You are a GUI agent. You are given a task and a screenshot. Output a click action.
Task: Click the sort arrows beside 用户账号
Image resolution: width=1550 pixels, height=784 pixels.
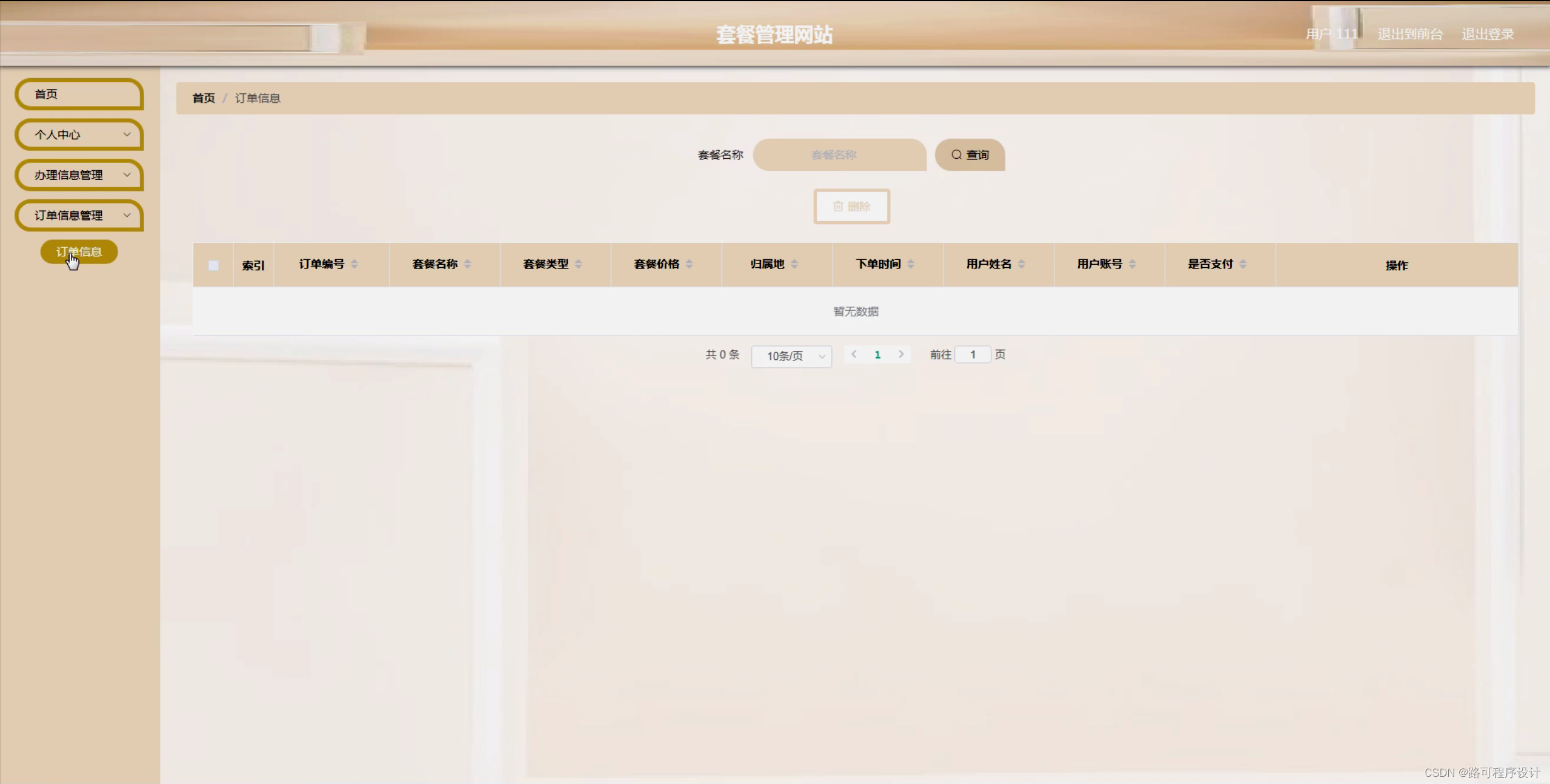coord(1133,264)
